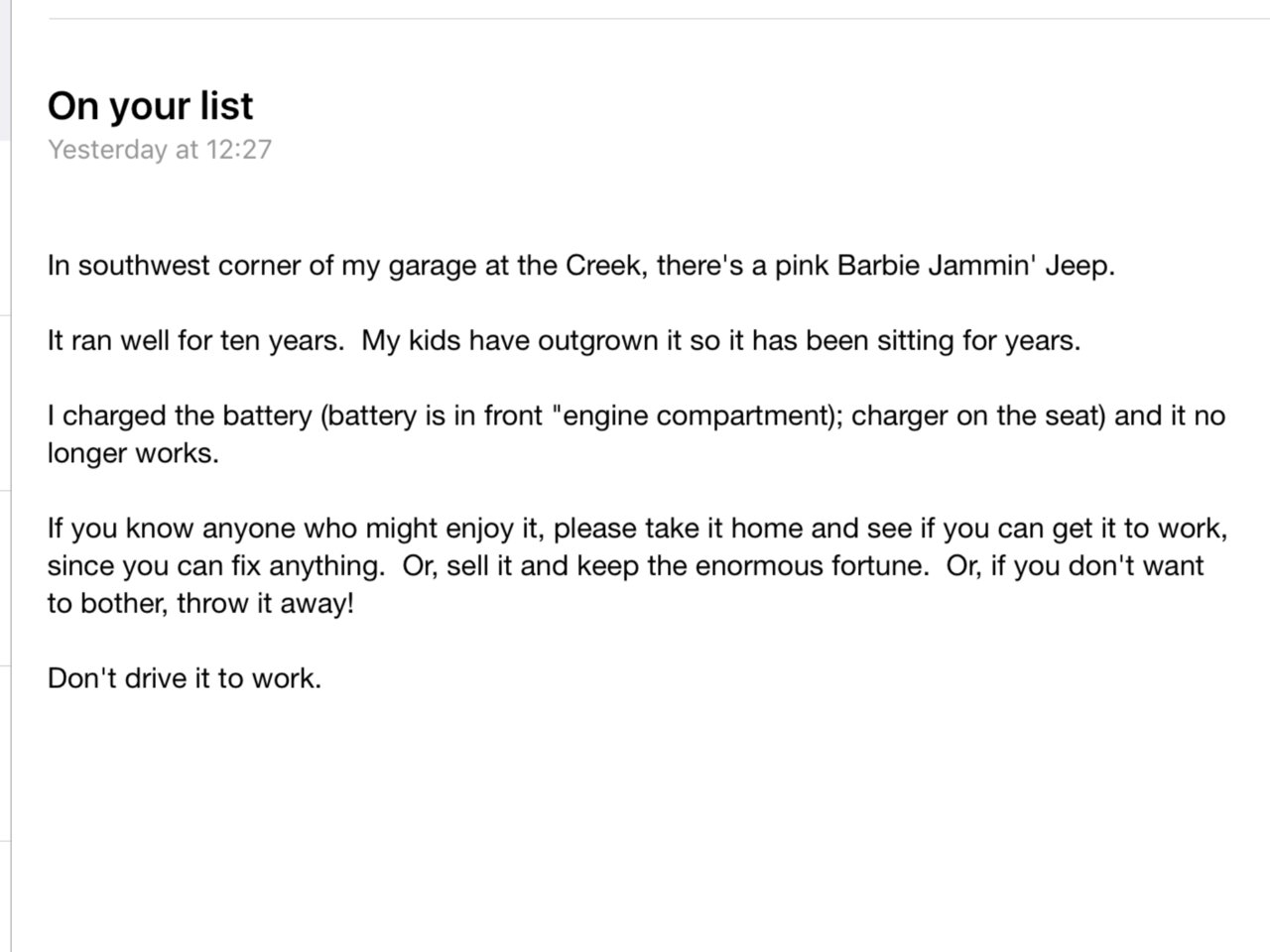Click the thin divider line above the title
1270x952 pixels.
(659, 19)
